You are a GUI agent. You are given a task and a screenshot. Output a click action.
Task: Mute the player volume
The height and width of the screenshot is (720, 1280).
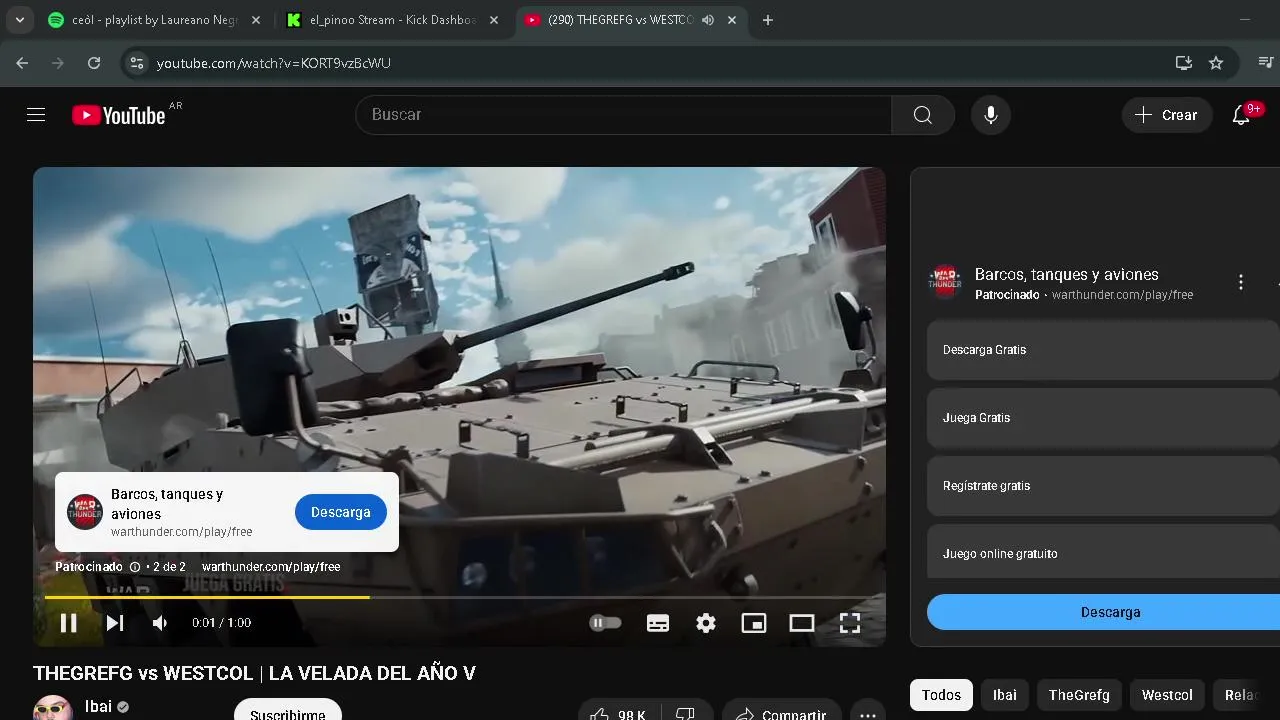(160, 623)
